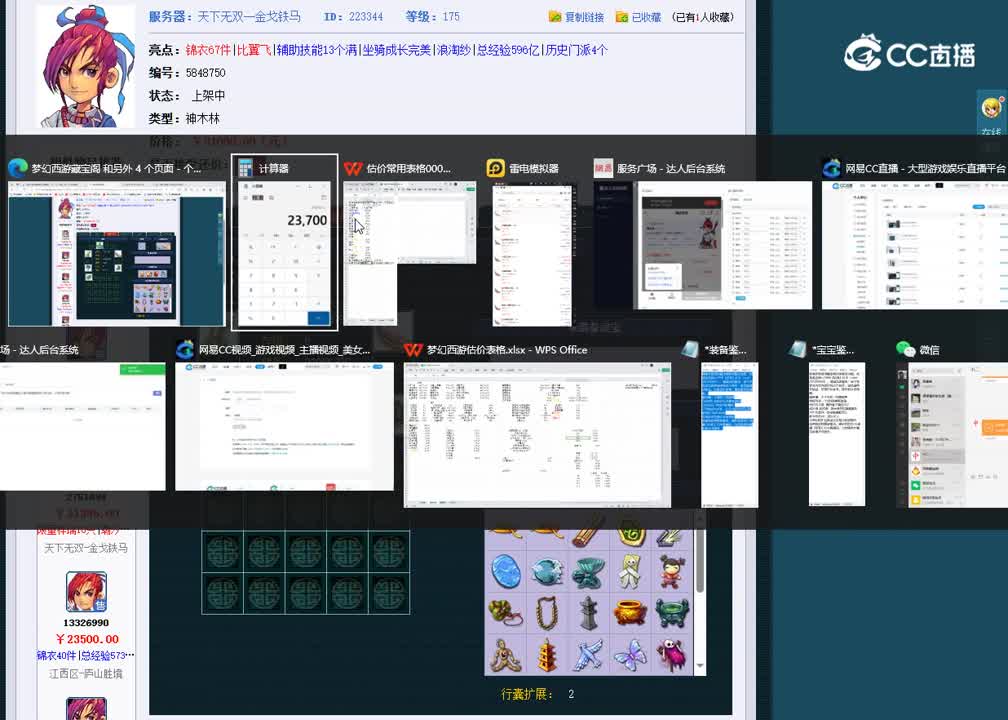Click notepad icon beside *宝宝鉴

798,350
